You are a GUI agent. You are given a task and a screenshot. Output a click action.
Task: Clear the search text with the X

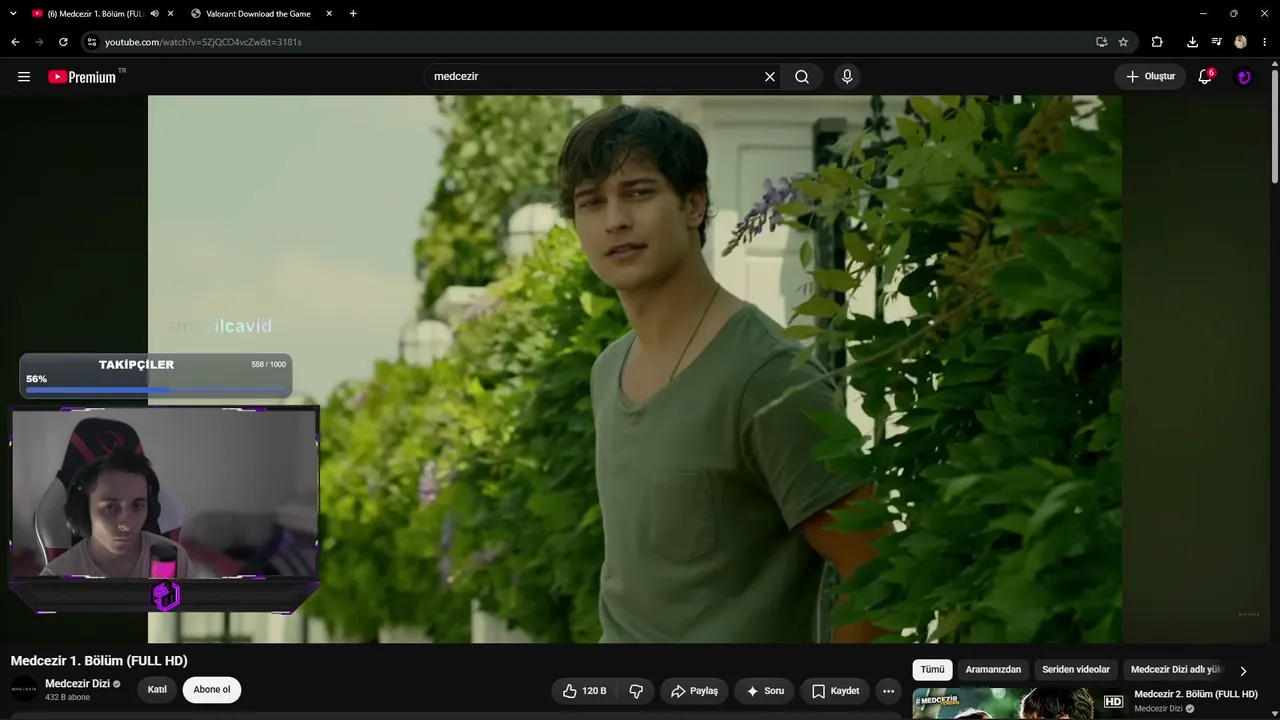(770, 77)
